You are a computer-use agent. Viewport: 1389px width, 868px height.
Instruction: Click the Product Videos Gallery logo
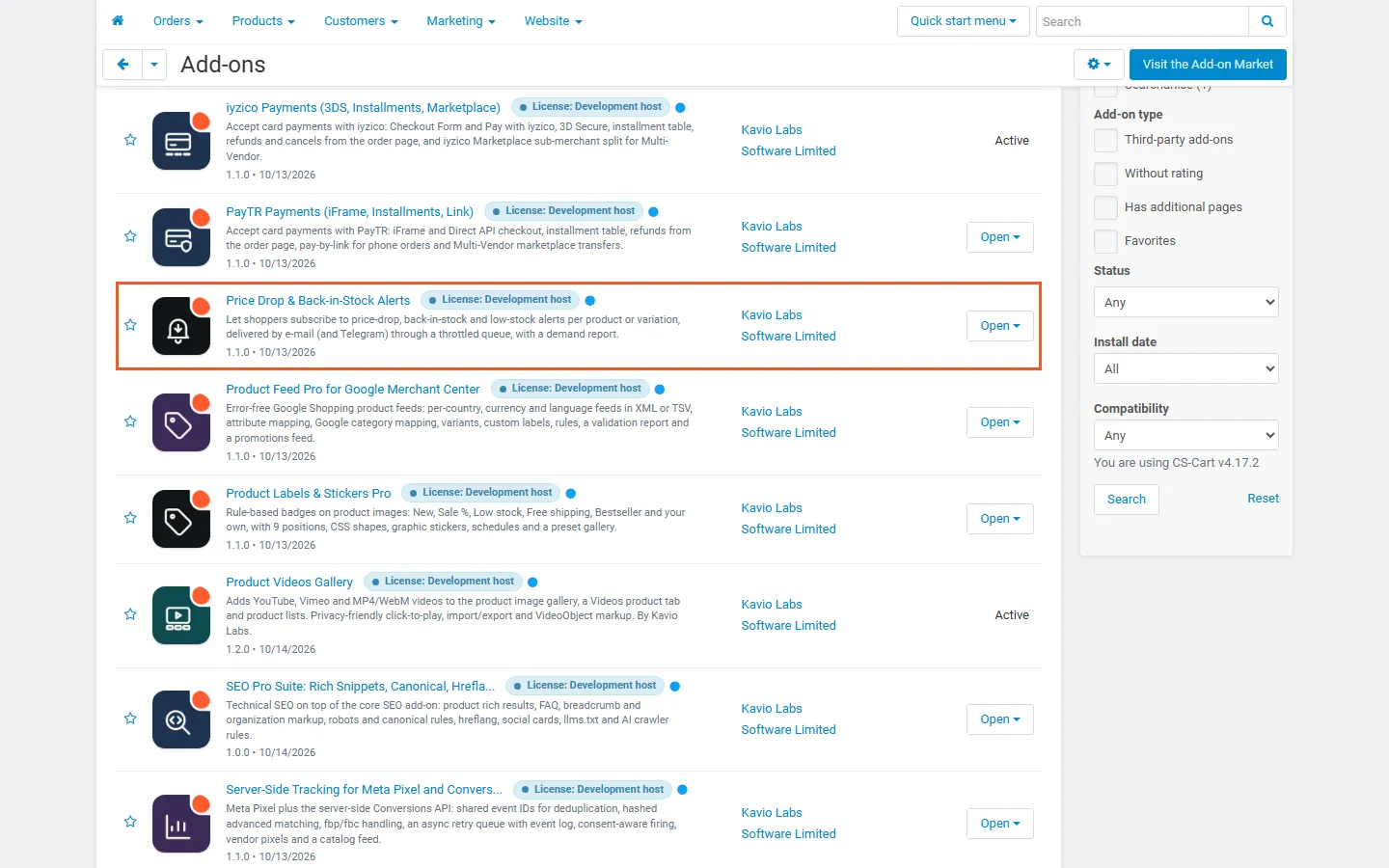click(181, 615)
